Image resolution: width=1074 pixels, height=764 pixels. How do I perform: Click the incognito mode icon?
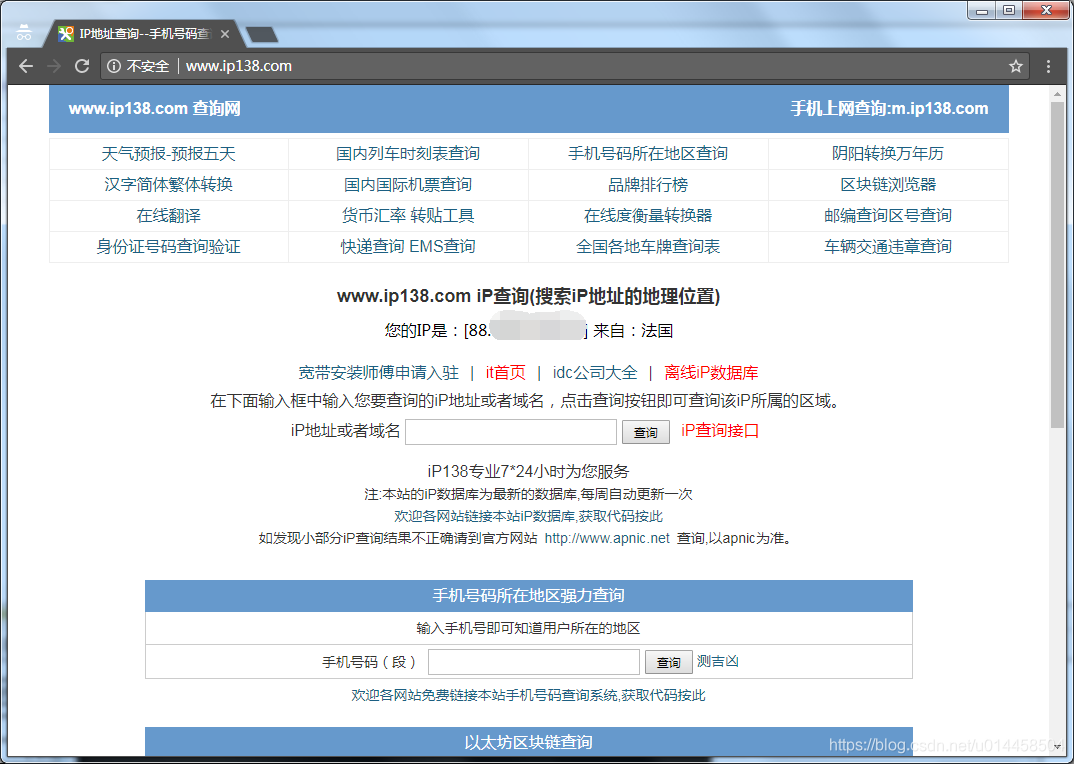24,32
